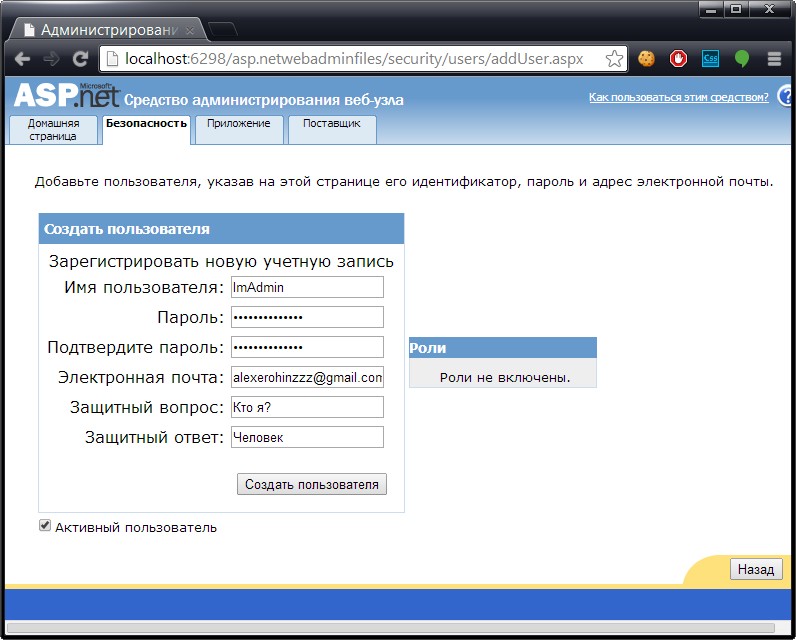
Task: Maximize the browser window
Action: click(x=736, y=10)
